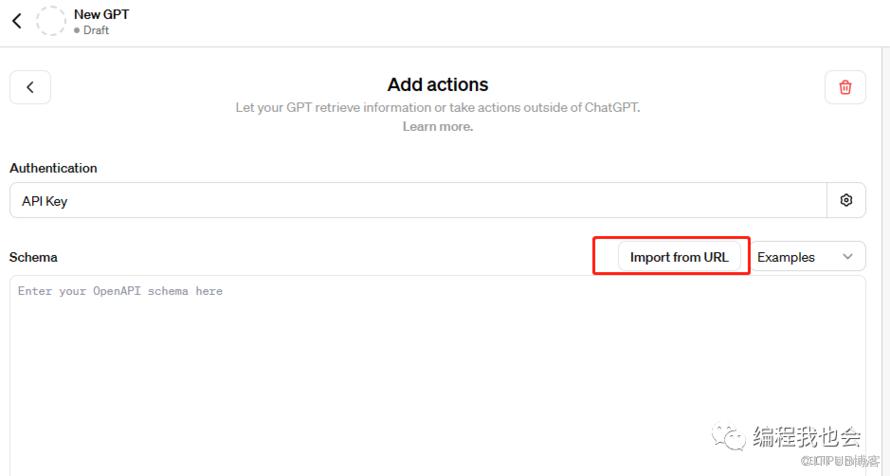Click the WeChat logo in the watermark
The image size is (890, 476).
pos(728,436)
